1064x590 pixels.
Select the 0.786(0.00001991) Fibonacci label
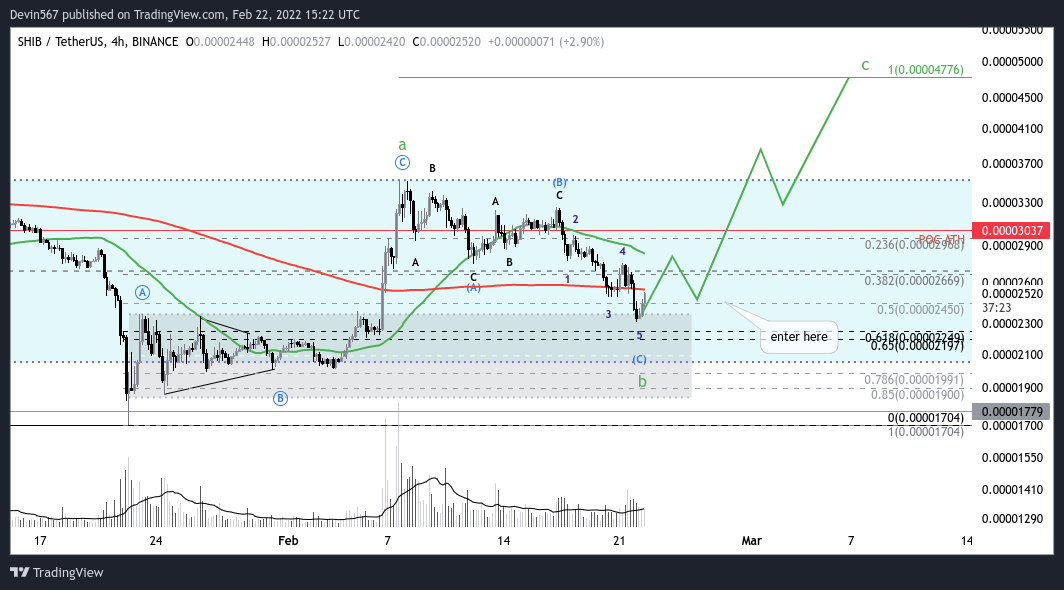pos(914,380)
